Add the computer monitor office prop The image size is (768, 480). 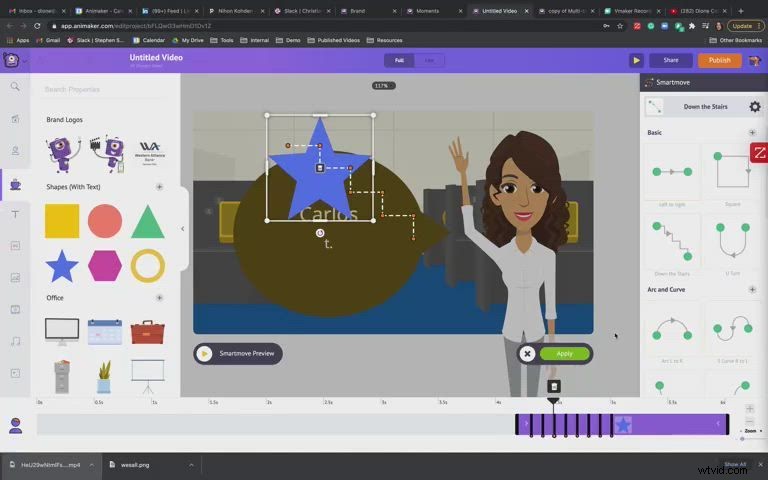[62, 332]
